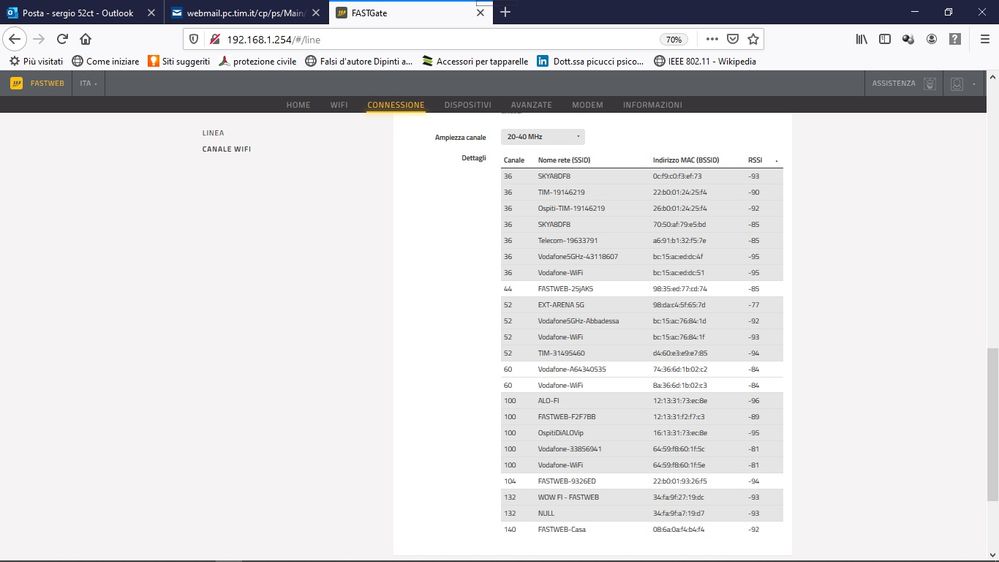Image resolution: width=999 pixels, height=562 pixels.
Task: Click the Fastweb logo icon
Action: [x=17, y=83]
